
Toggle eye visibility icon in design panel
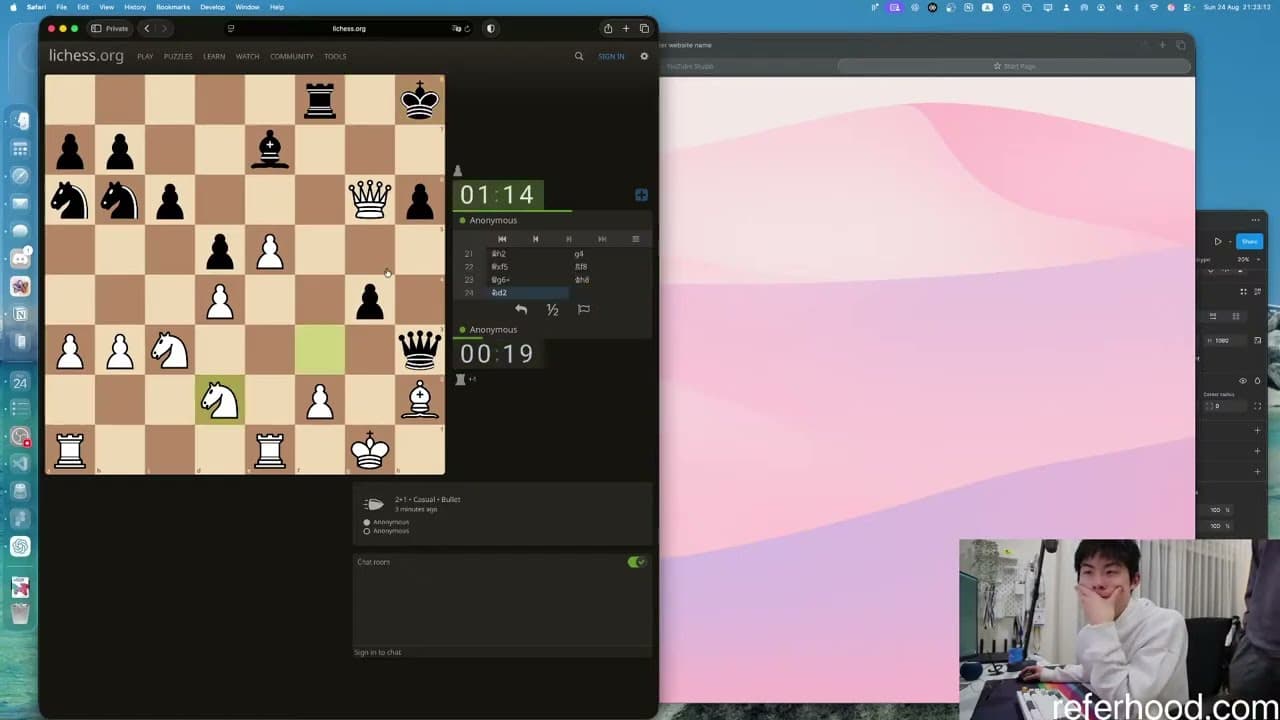click(1243, 381)
